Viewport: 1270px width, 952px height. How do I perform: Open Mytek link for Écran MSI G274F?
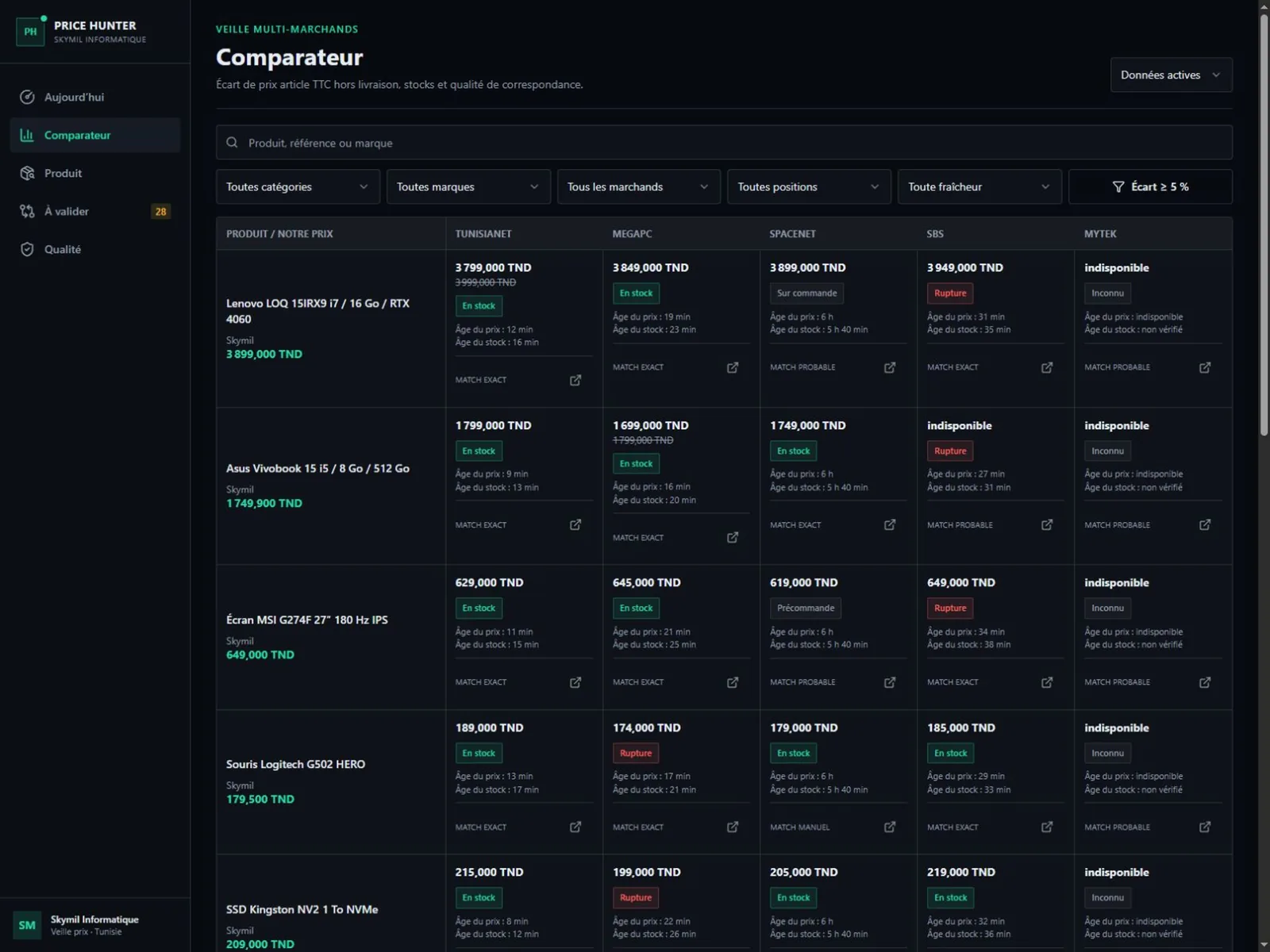(x=1205, y=682)
